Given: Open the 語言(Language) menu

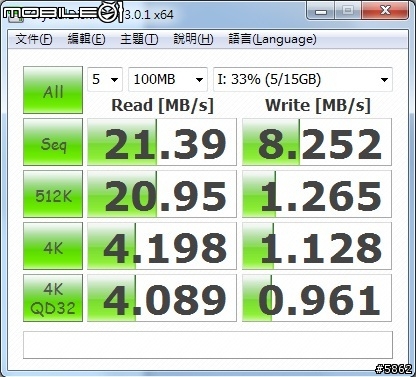Looking at the screenshot, I should pyautogui.click(x=272, y=39).
